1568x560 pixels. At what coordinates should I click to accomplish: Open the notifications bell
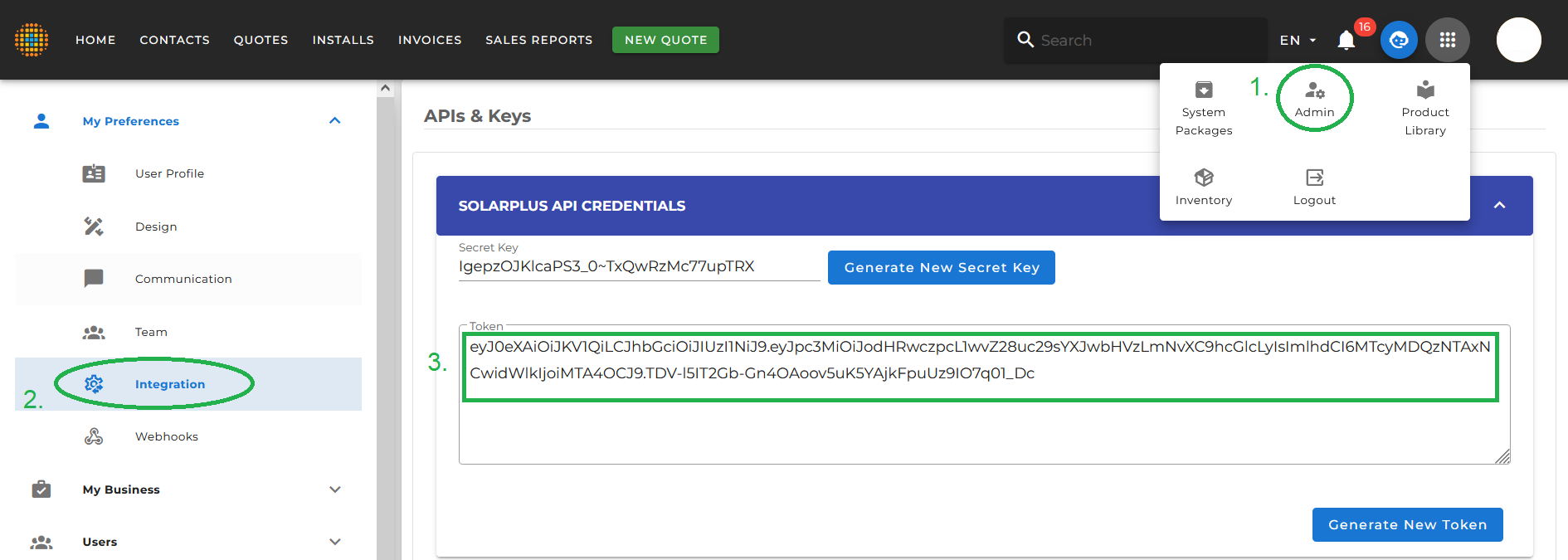(x=1346, y=40)
